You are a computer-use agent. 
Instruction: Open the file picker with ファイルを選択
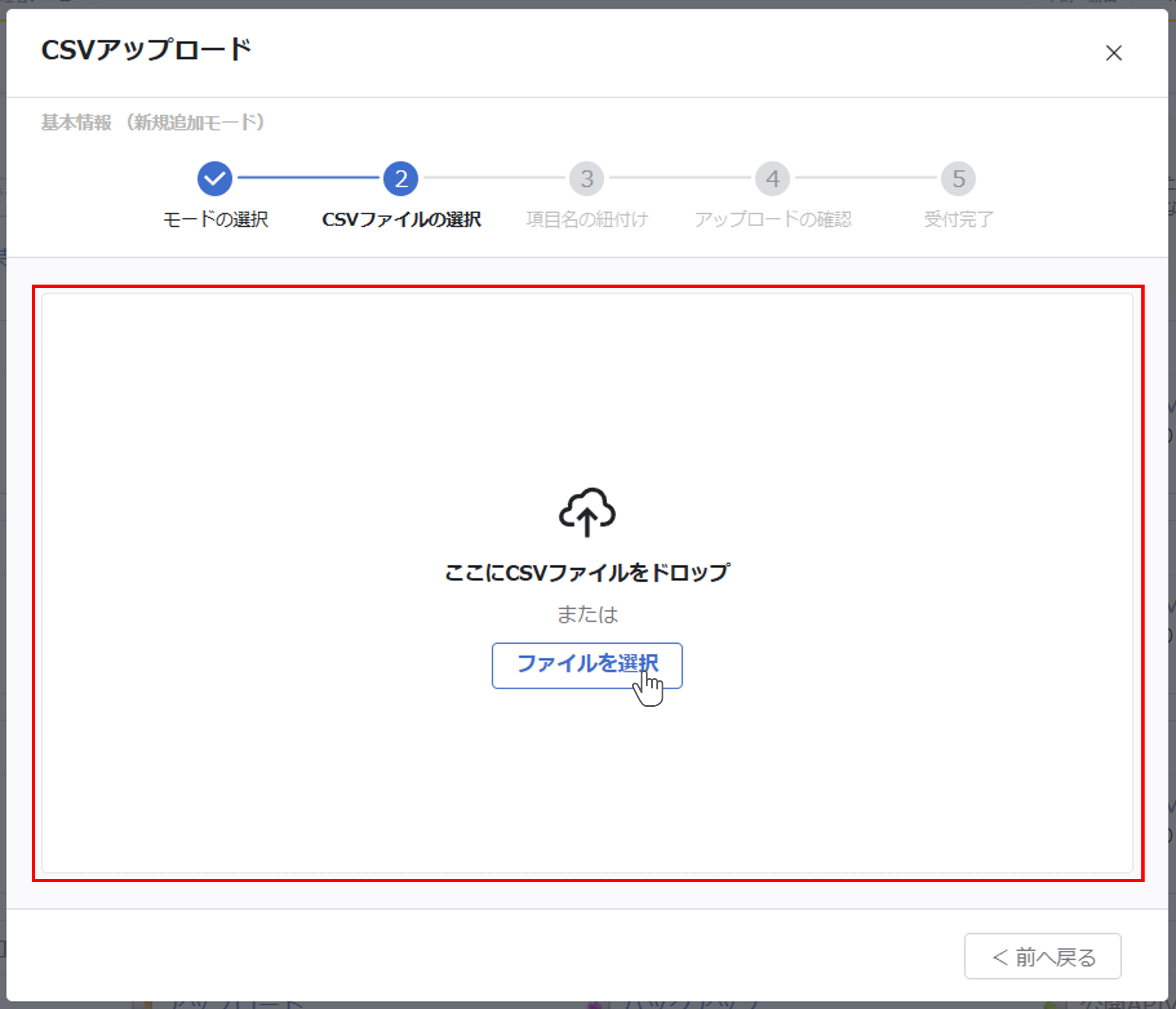[x=587, y=665]
